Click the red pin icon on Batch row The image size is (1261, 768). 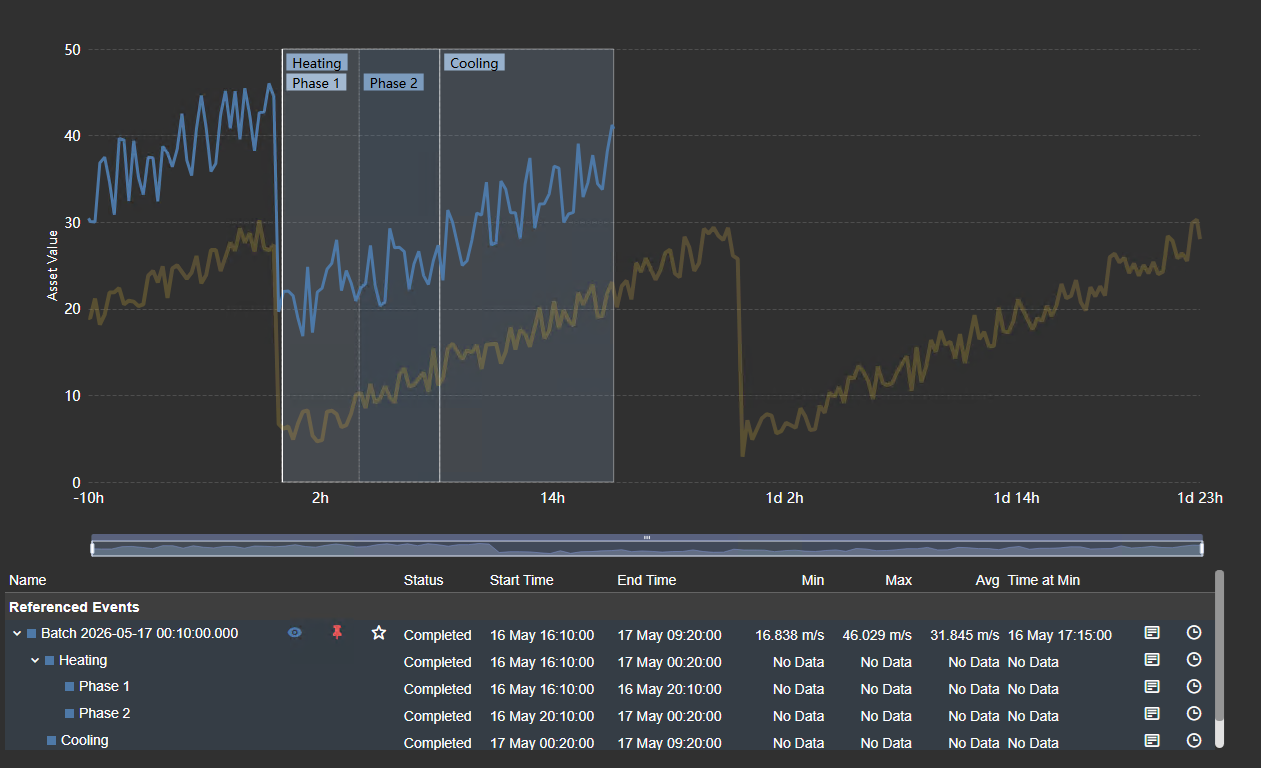pos(337,632)
